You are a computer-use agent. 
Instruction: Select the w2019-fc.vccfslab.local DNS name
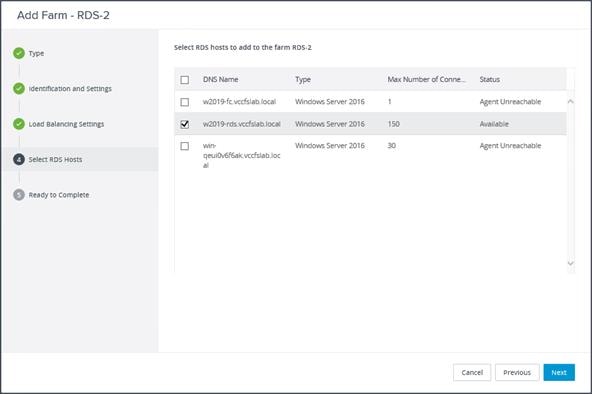[239, 102]
